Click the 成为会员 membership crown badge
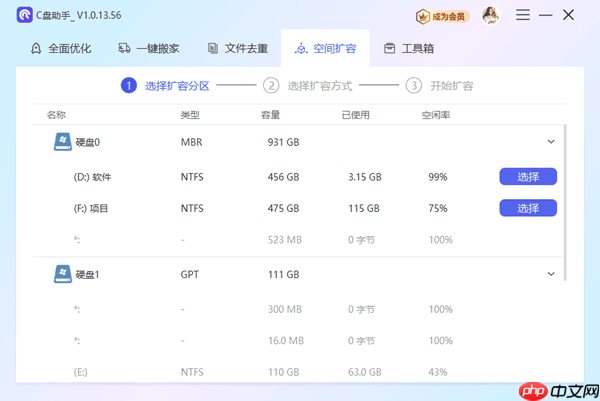Image resolution: width=600 pixels, height=401 pixels. pyautogui.click(x=442, y=16)
